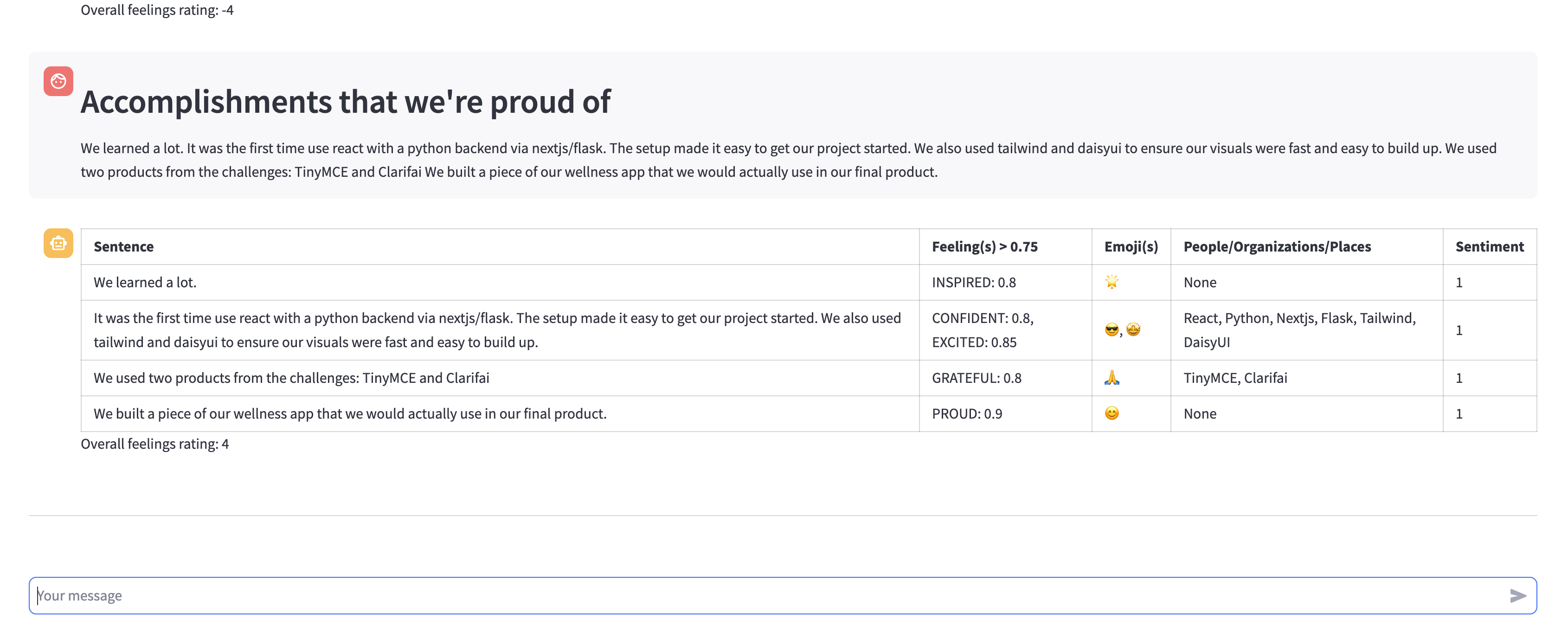Click the Emoji(s) column header

pos(1131,246)
